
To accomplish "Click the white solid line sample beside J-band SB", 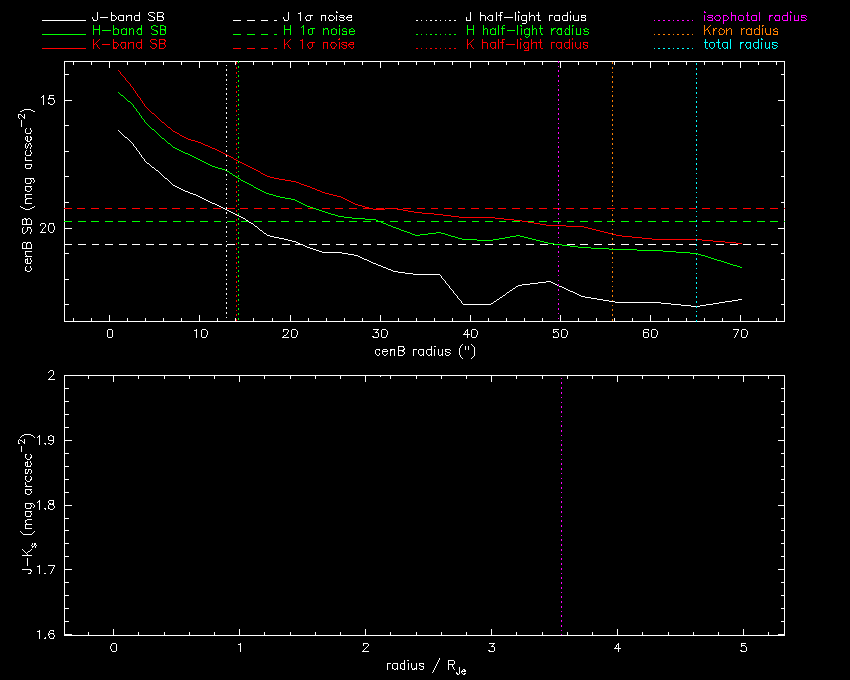I will [x=64, y=18].
